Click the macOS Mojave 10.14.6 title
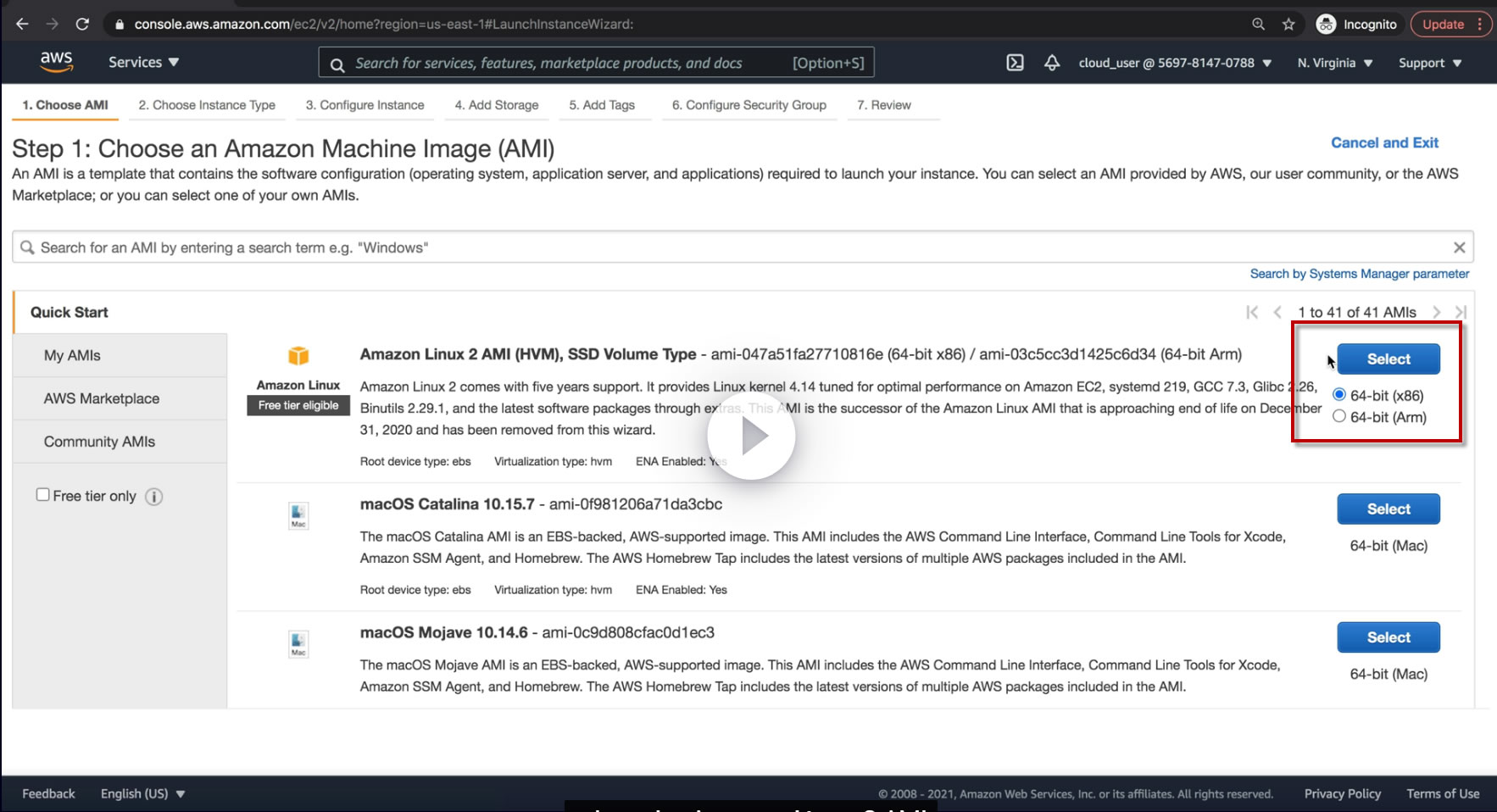The width and height of the screenshot is (1497, 812). (x=444, y=633)
